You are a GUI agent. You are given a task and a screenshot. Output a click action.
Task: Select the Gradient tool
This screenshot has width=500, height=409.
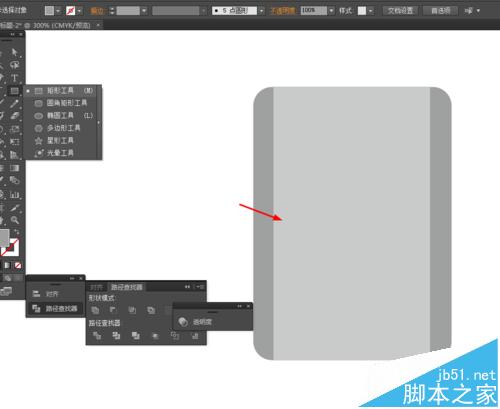[15, 168]
